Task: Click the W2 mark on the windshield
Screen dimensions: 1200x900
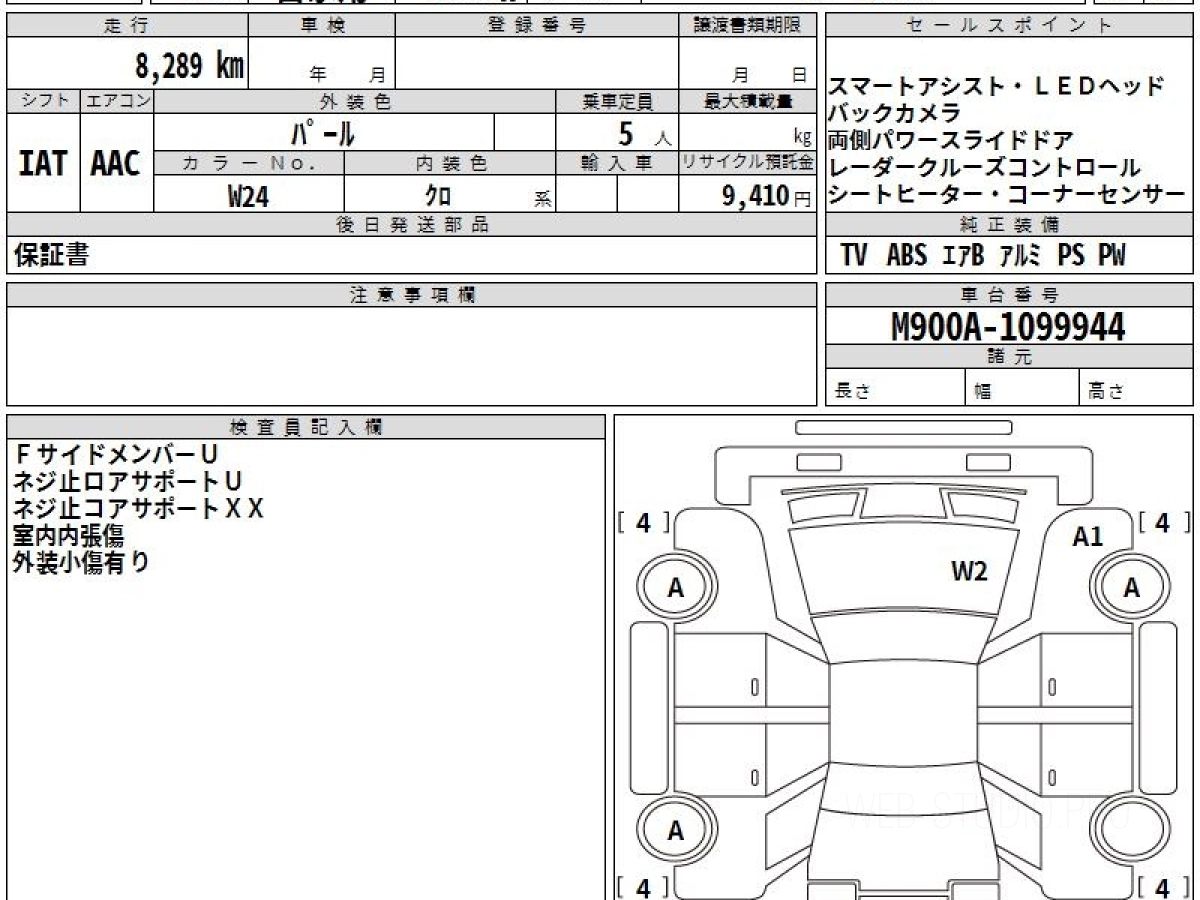Action: coord(969,571)
